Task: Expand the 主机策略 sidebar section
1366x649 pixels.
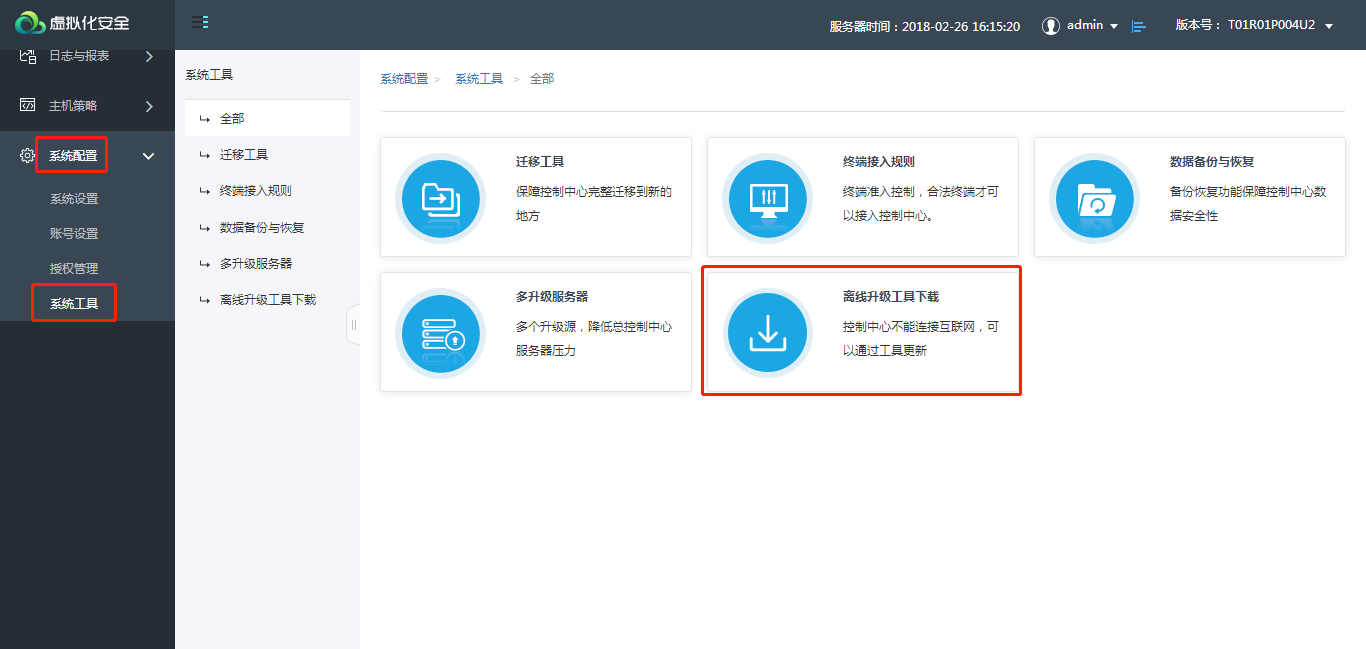Action: [x=149, y=106]
